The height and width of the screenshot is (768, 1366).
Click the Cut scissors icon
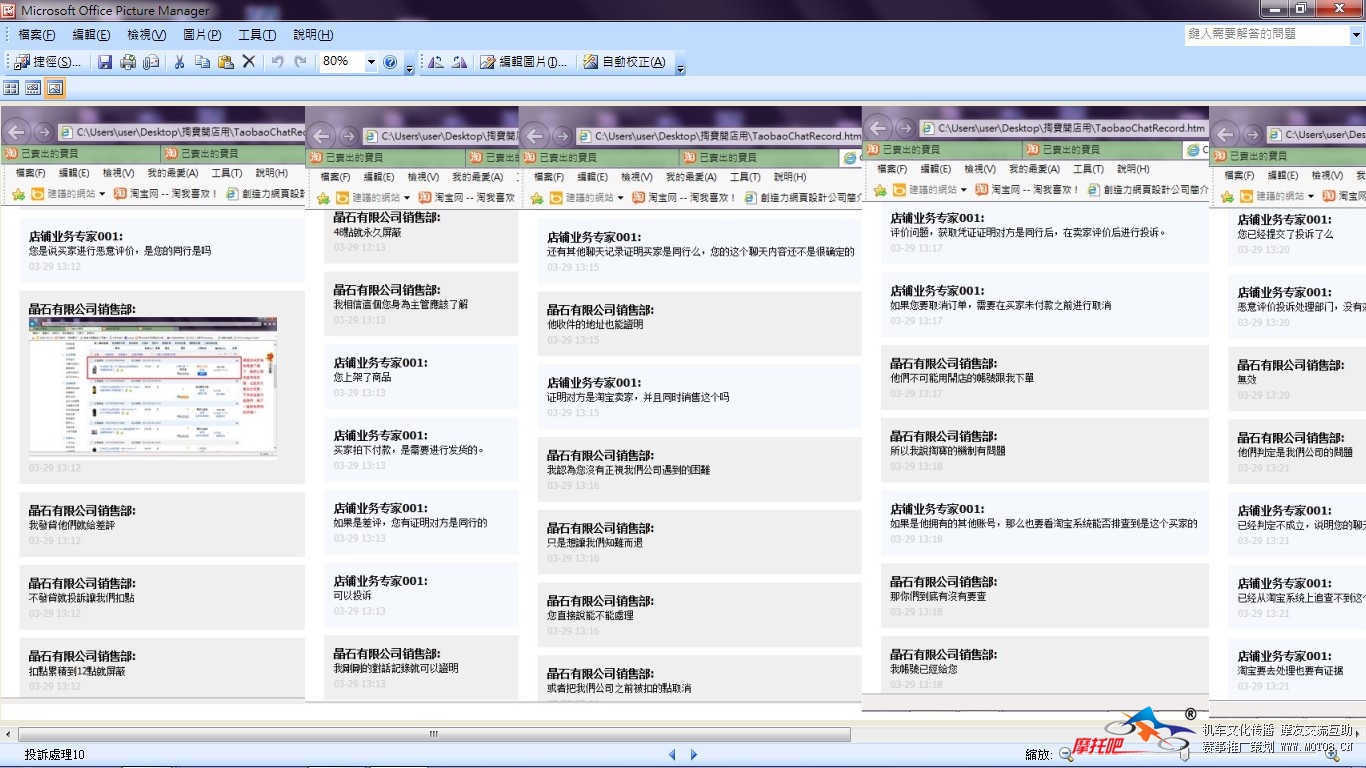click(x=179, y=62)
